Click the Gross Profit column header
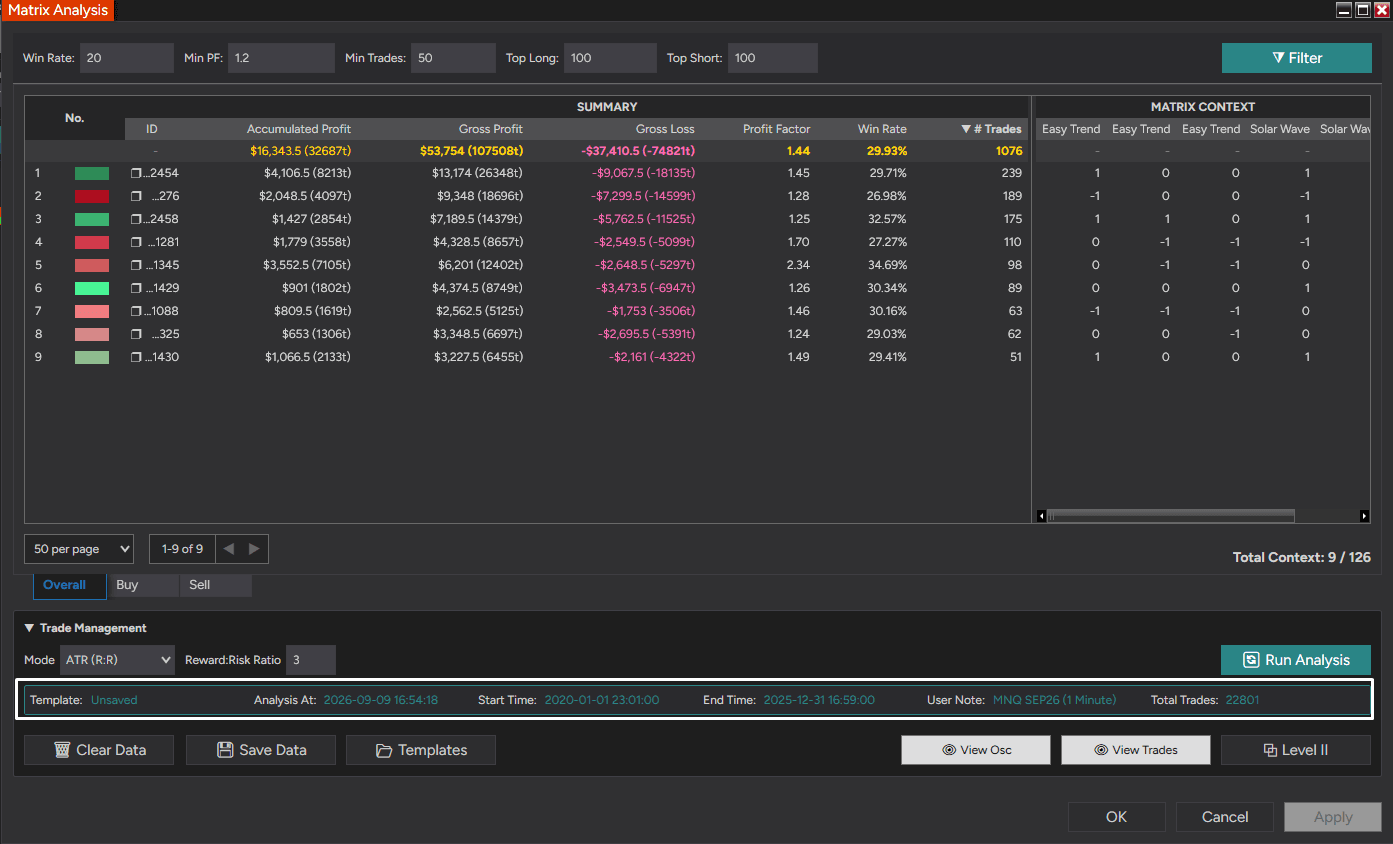This screenshot has width=1393, height=844. (491, 129)
